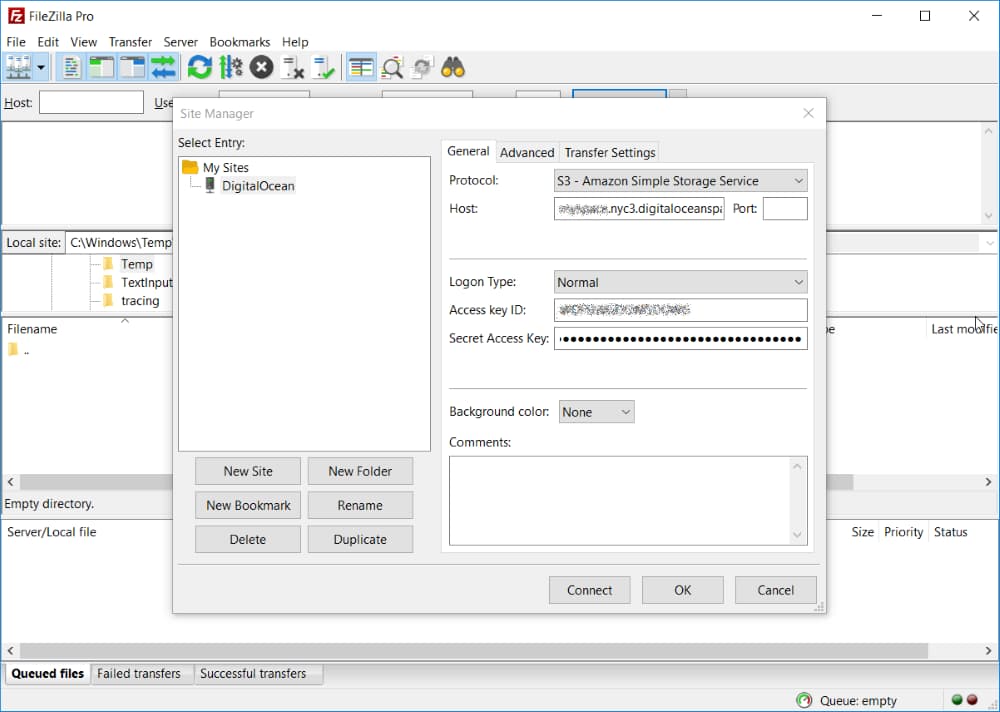The height and width of the screenshot is (712, 1000).
Task: Toggle processing of the transfer queue icon
Action: pyautogui.click(x=230, y=67)
